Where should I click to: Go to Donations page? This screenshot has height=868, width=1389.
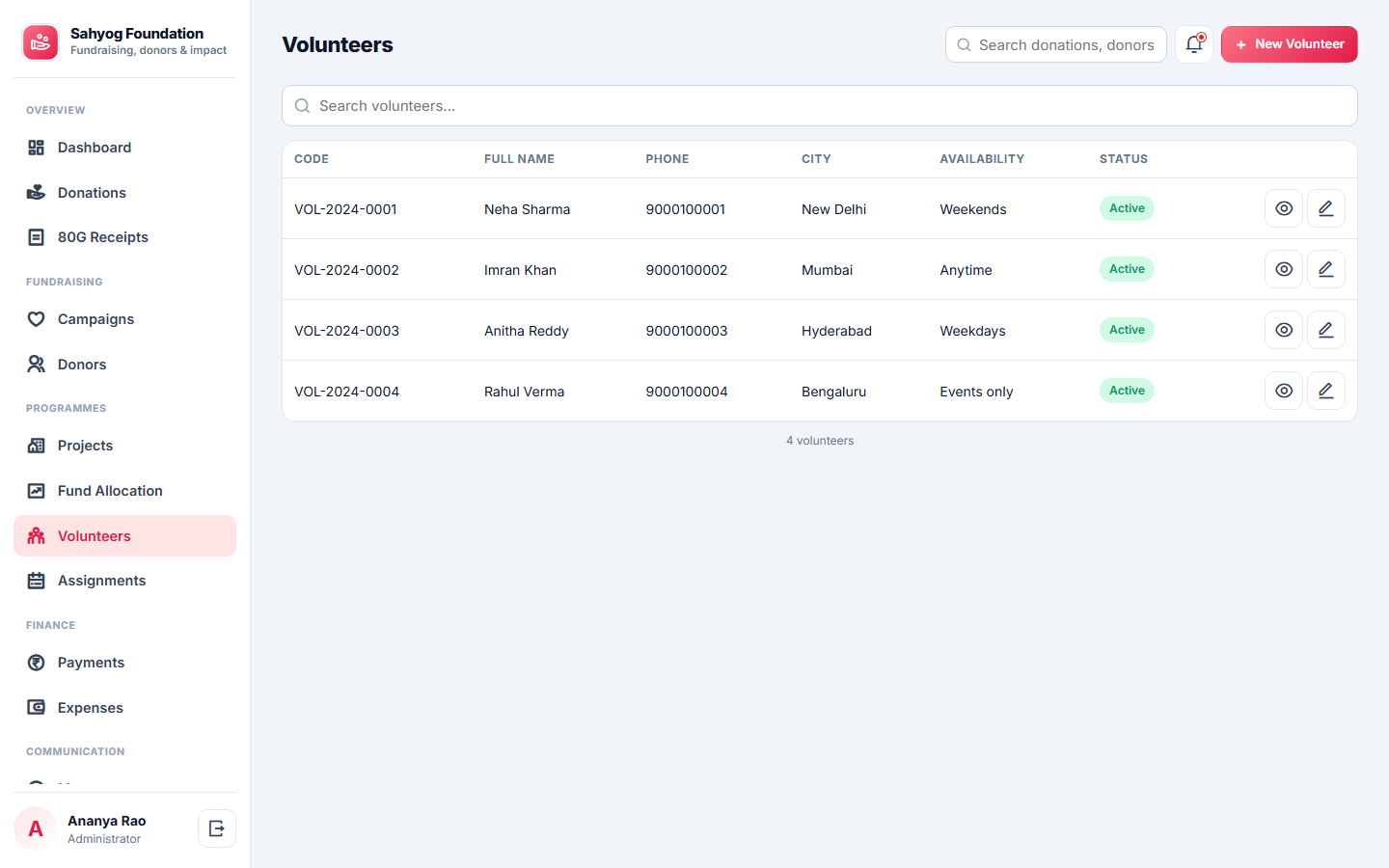point(124,193)
